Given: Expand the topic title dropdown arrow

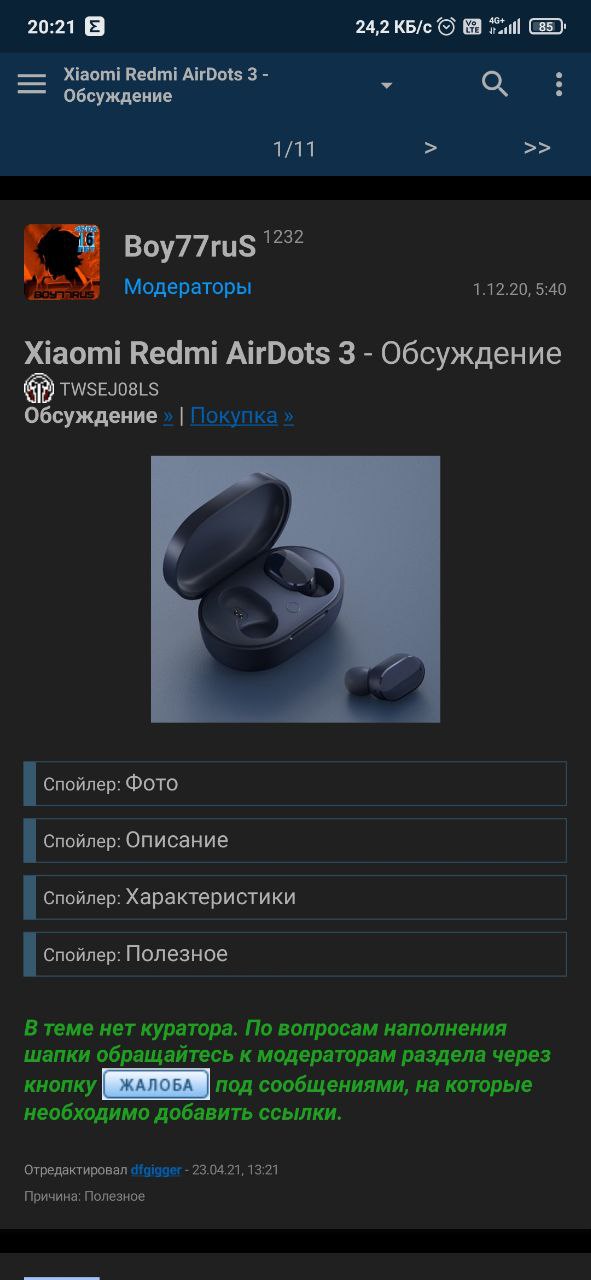Looking at the screenshot, I should pos(386,86).
